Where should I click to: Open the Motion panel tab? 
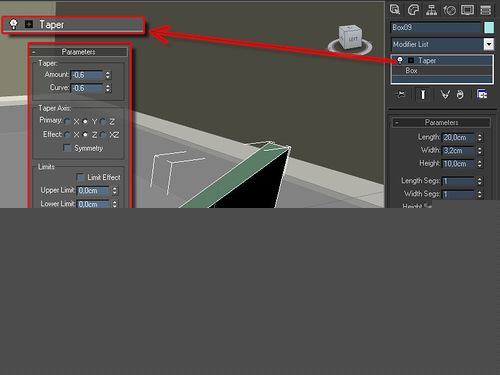[449, 10]
